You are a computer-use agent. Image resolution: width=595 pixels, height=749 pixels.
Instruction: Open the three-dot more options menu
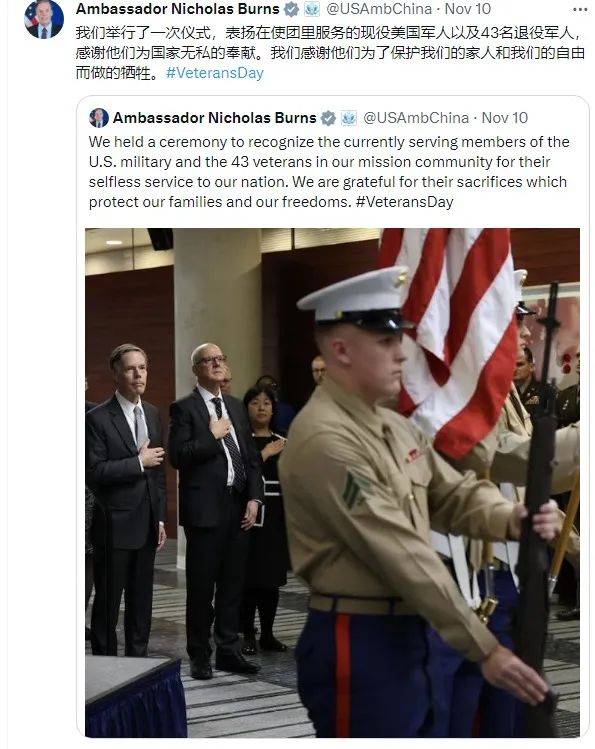tap(580, 9)
